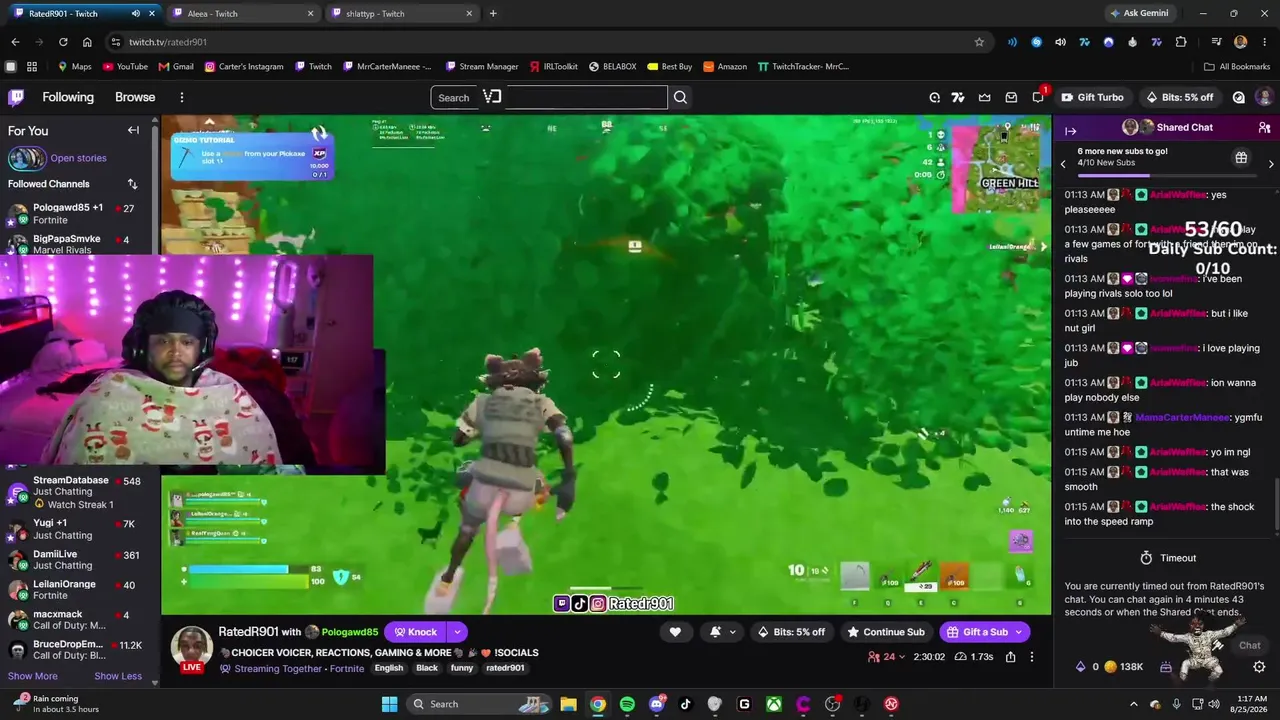The width and height of the screenshot is (1280, 720).
Task: Reload the current Twitch page
Action: [63, 42]
